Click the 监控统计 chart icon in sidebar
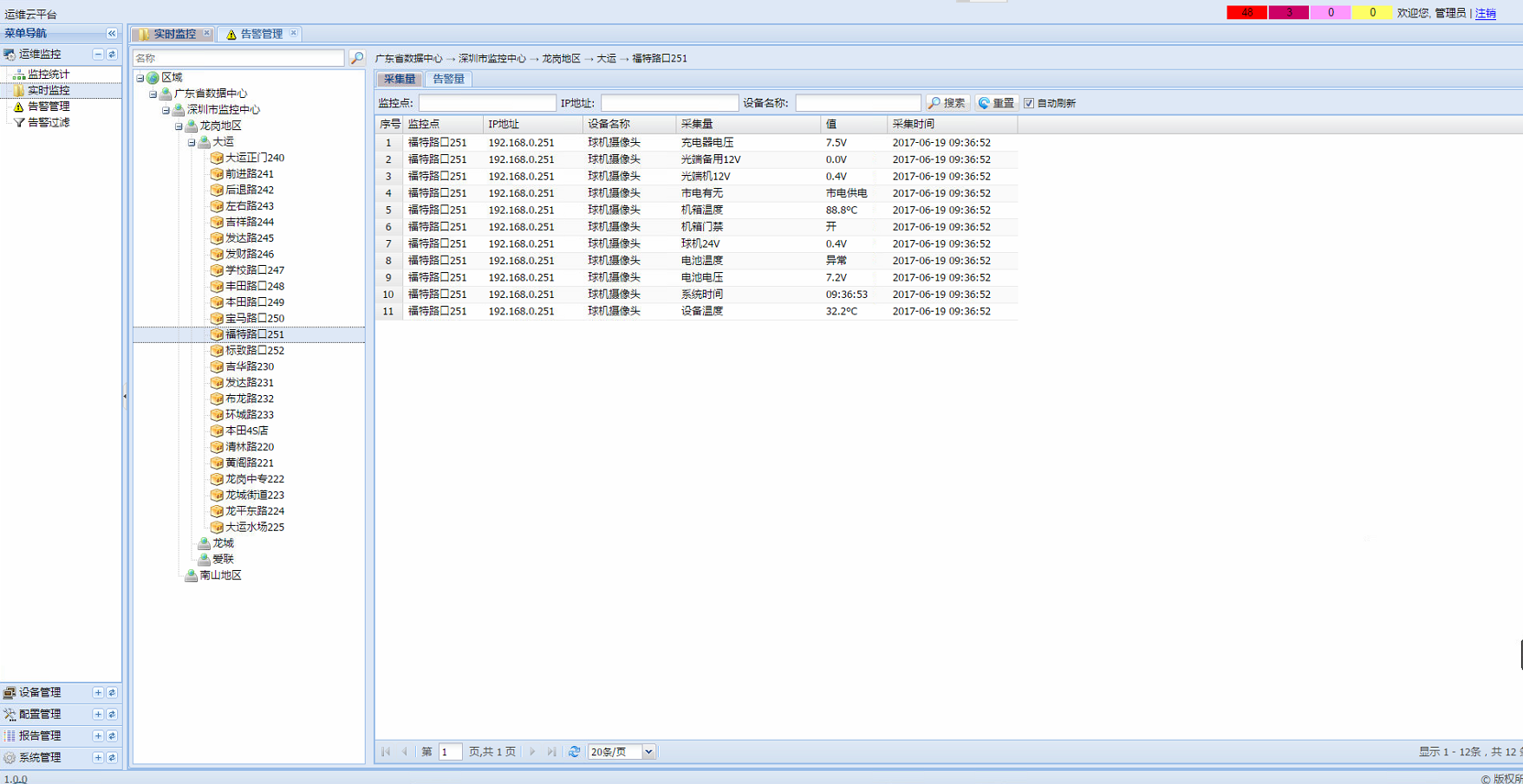This screenshot has width=1523, height=784. pos(18,75)
